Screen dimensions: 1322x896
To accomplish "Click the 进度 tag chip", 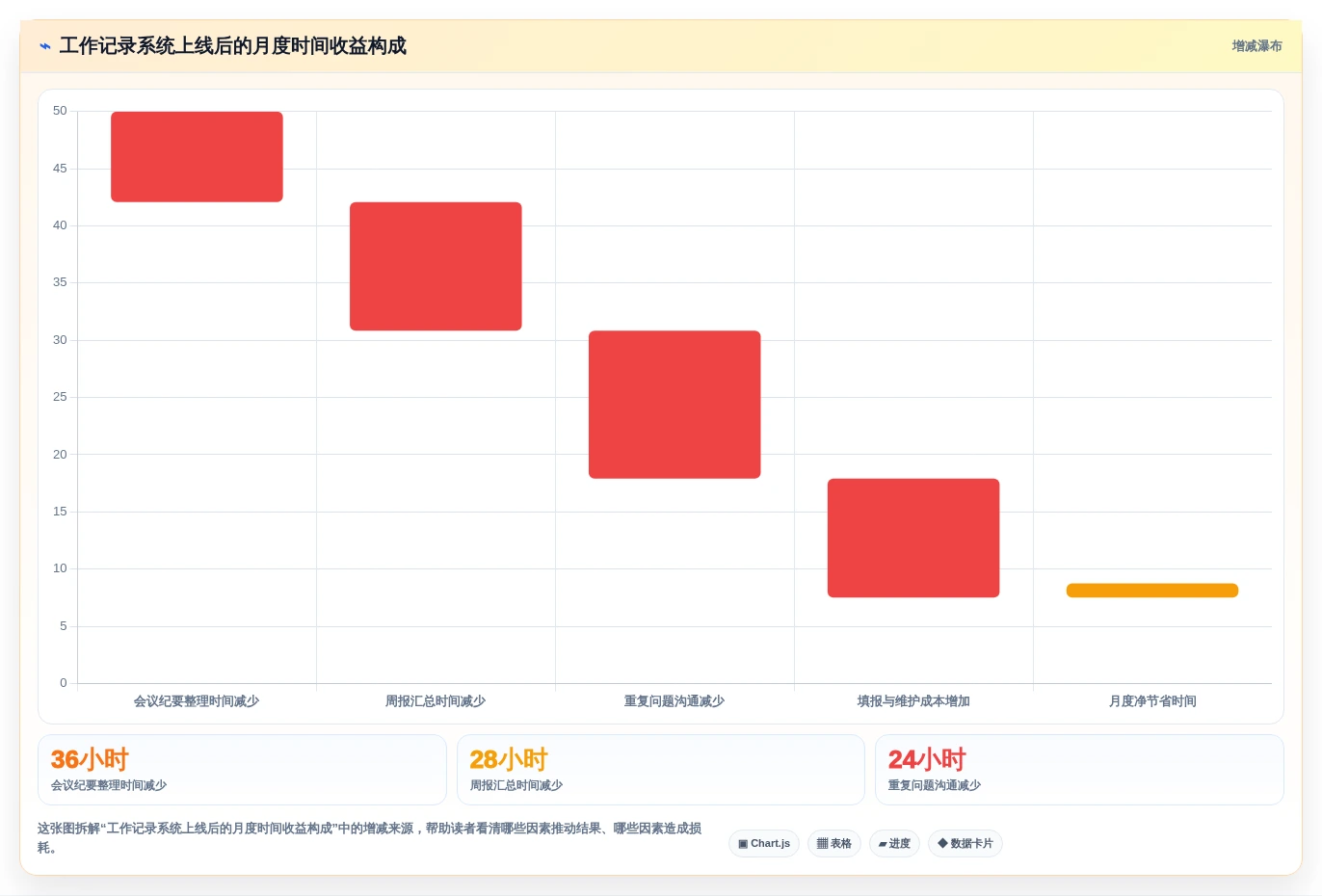I will [x=894, y=844].
